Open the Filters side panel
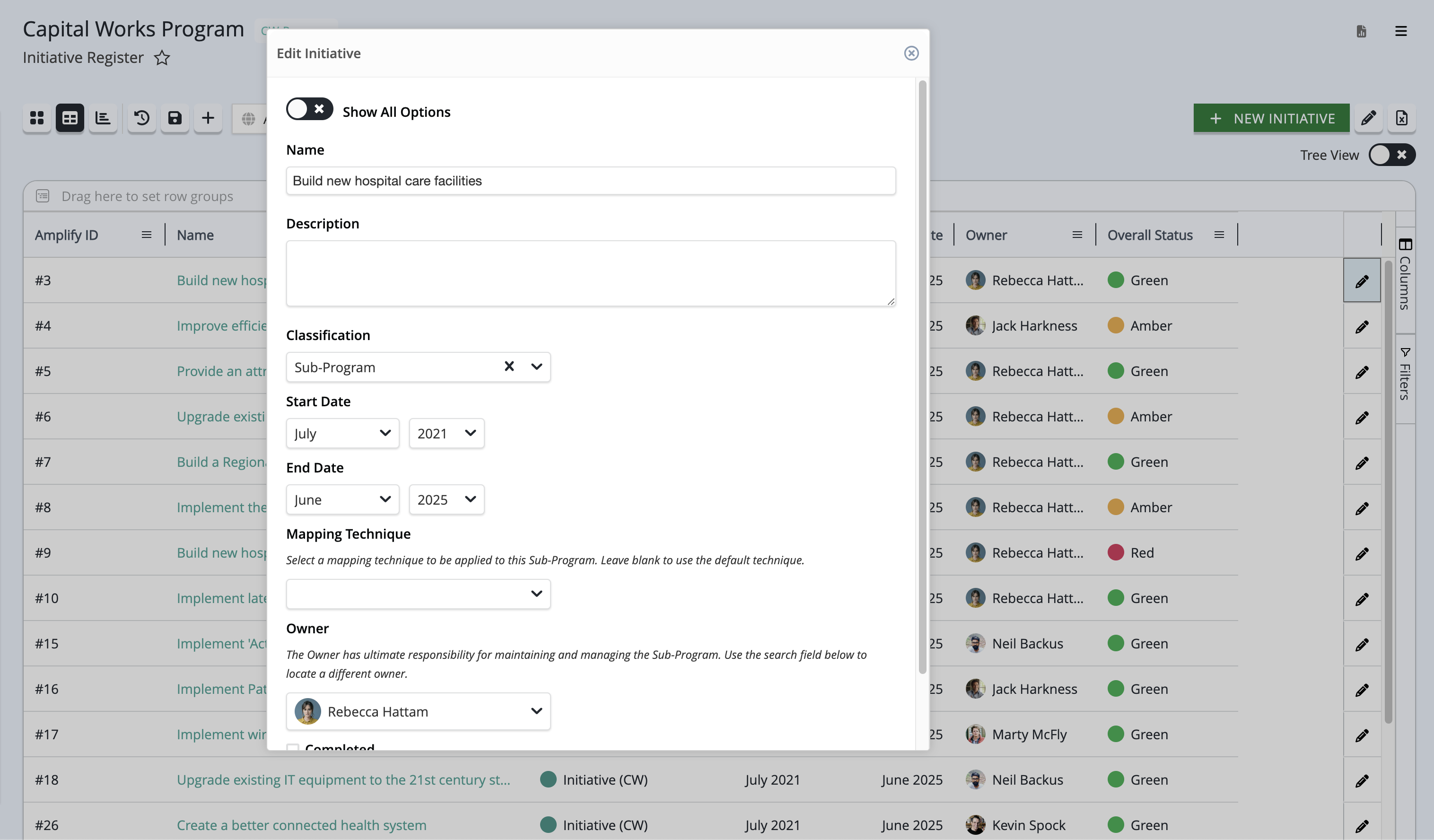1434x840 pixels. [x=1405, y=374]
